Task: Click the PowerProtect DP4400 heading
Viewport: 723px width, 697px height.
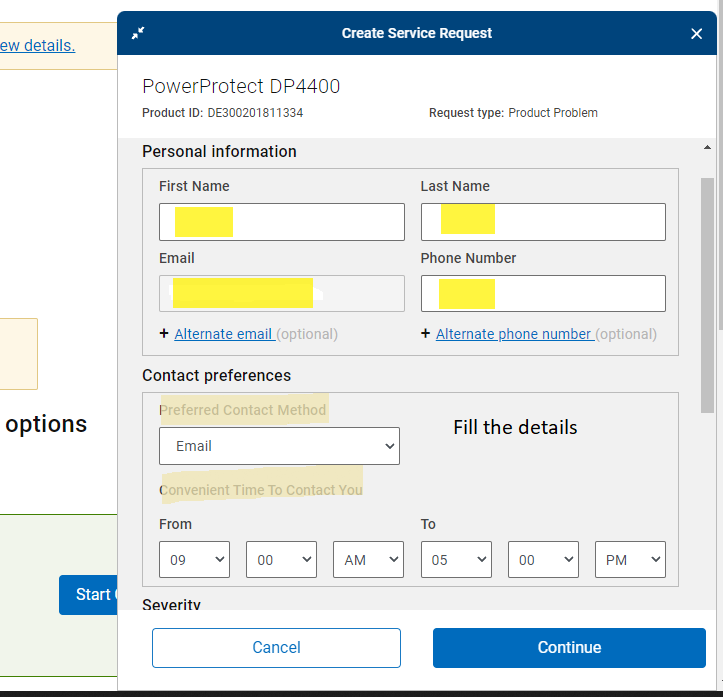Action: (x=241, y=86)
